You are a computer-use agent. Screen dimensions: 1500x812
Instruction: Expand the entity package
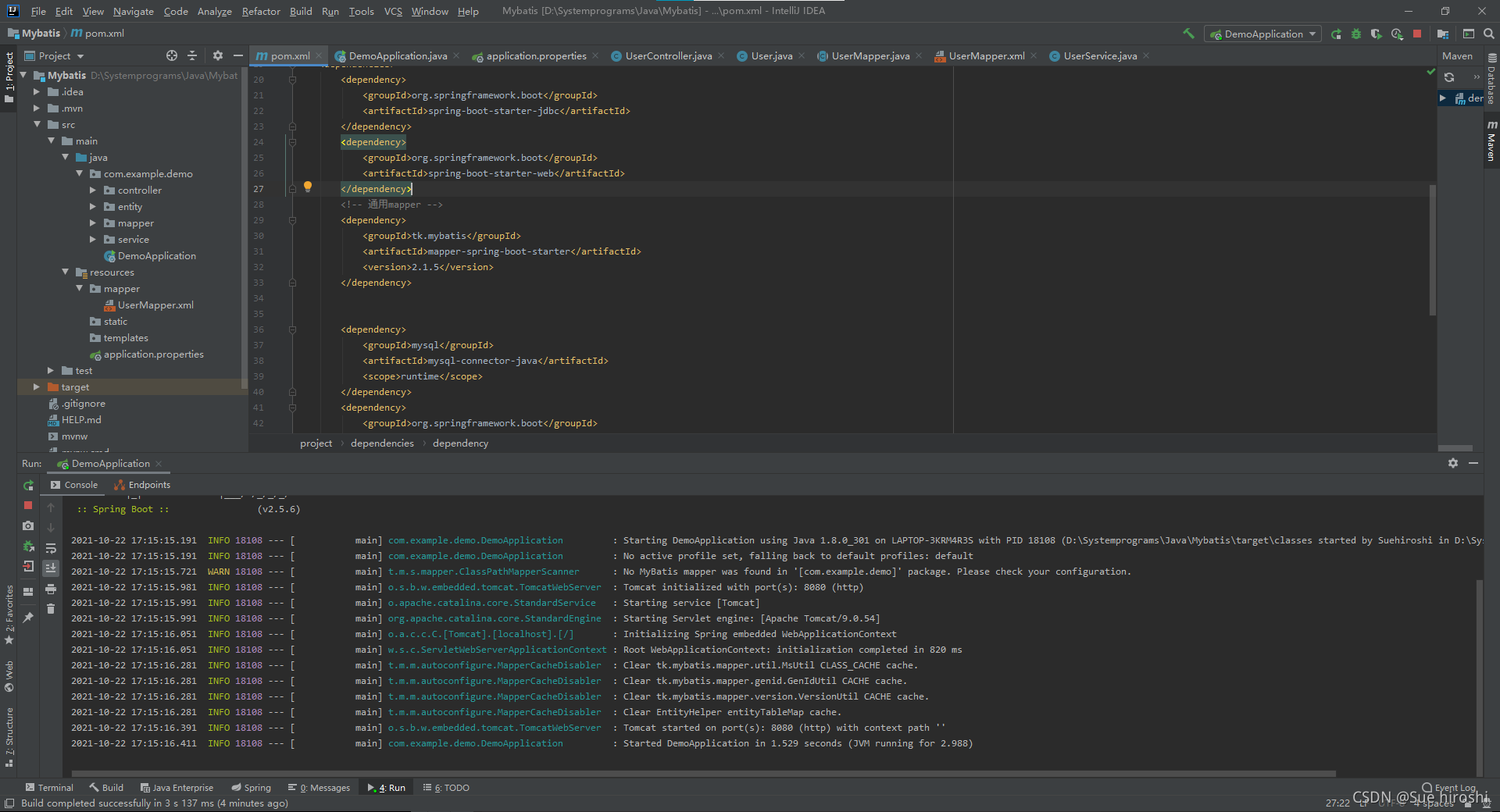[x=92, y=207]
